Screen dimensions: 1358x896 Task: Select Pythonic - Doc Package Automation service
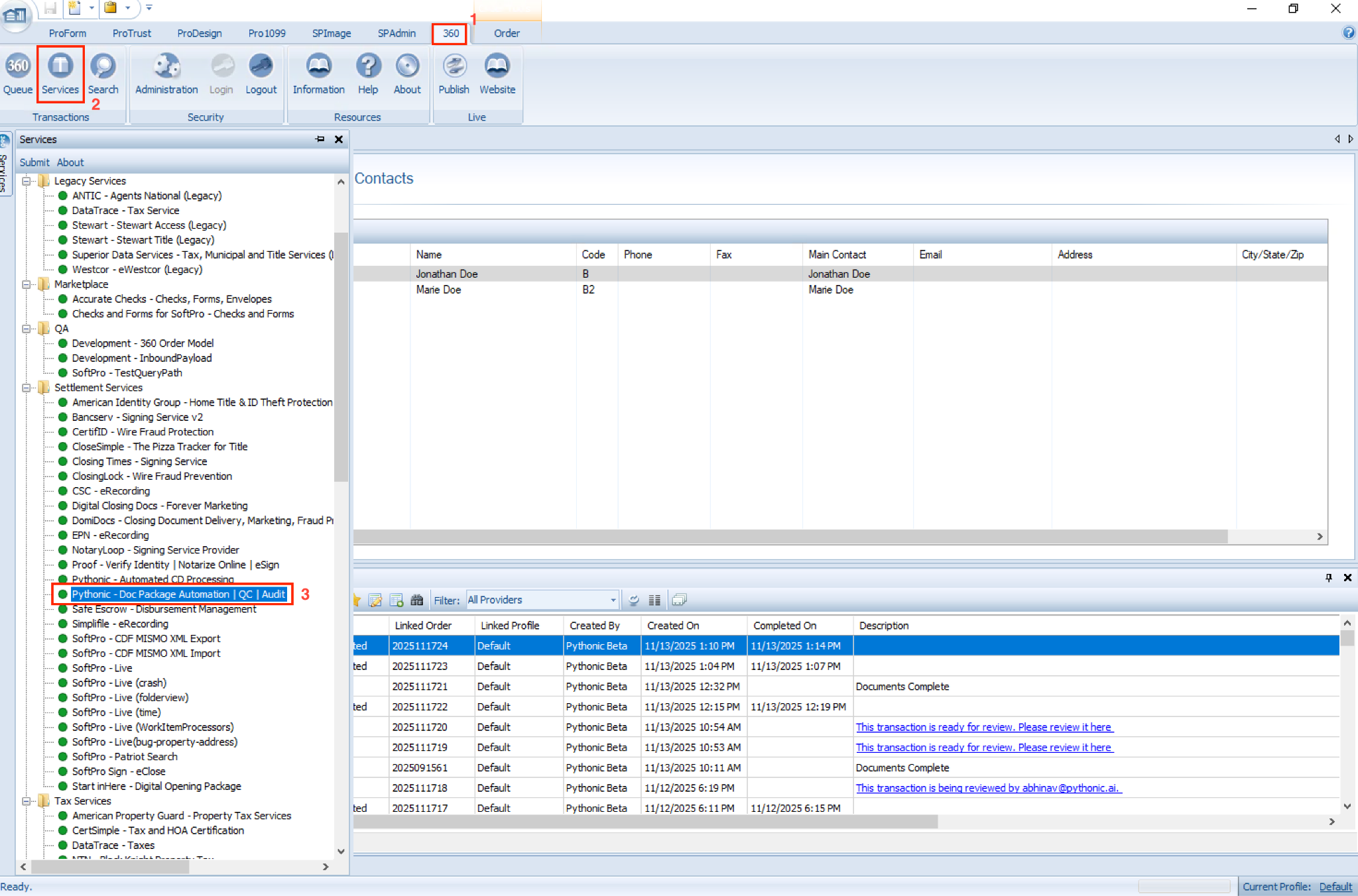click(178, 594)
